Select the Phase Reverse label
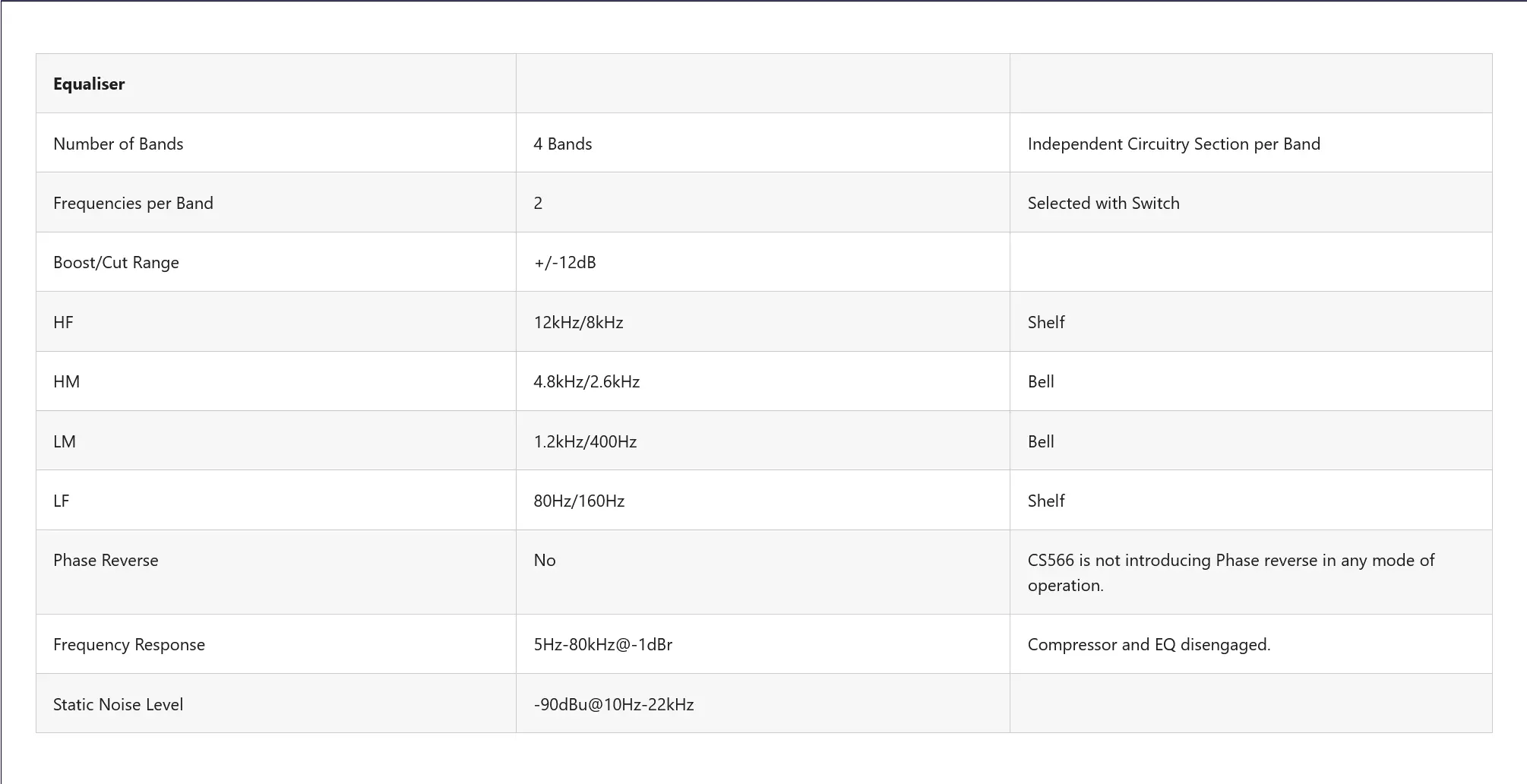The height and width of the screenshot is (784, 1527). click(x=106, y=561)
